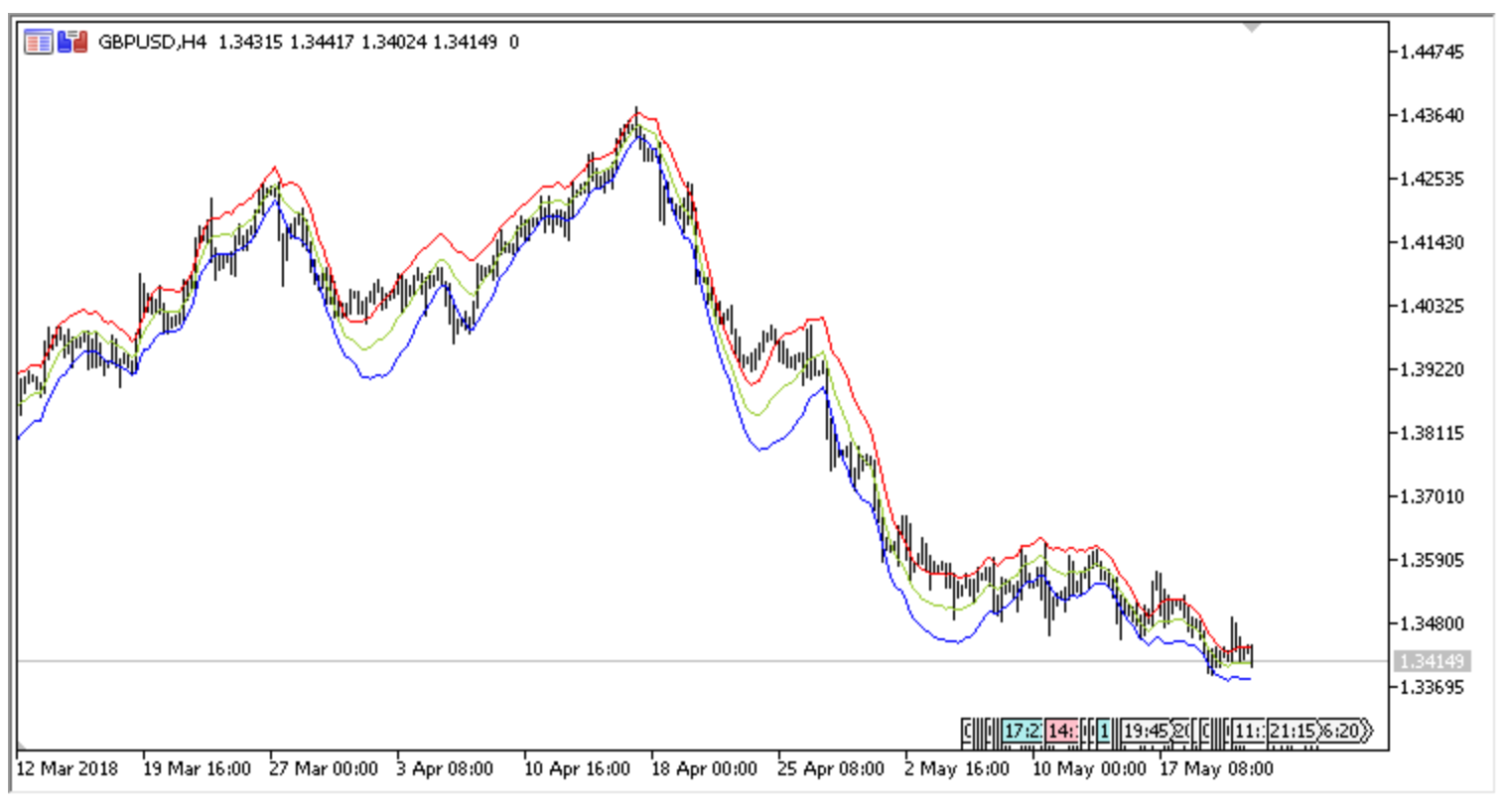
Task: Click the 2 May 16:00 time label
Action: 957,768
